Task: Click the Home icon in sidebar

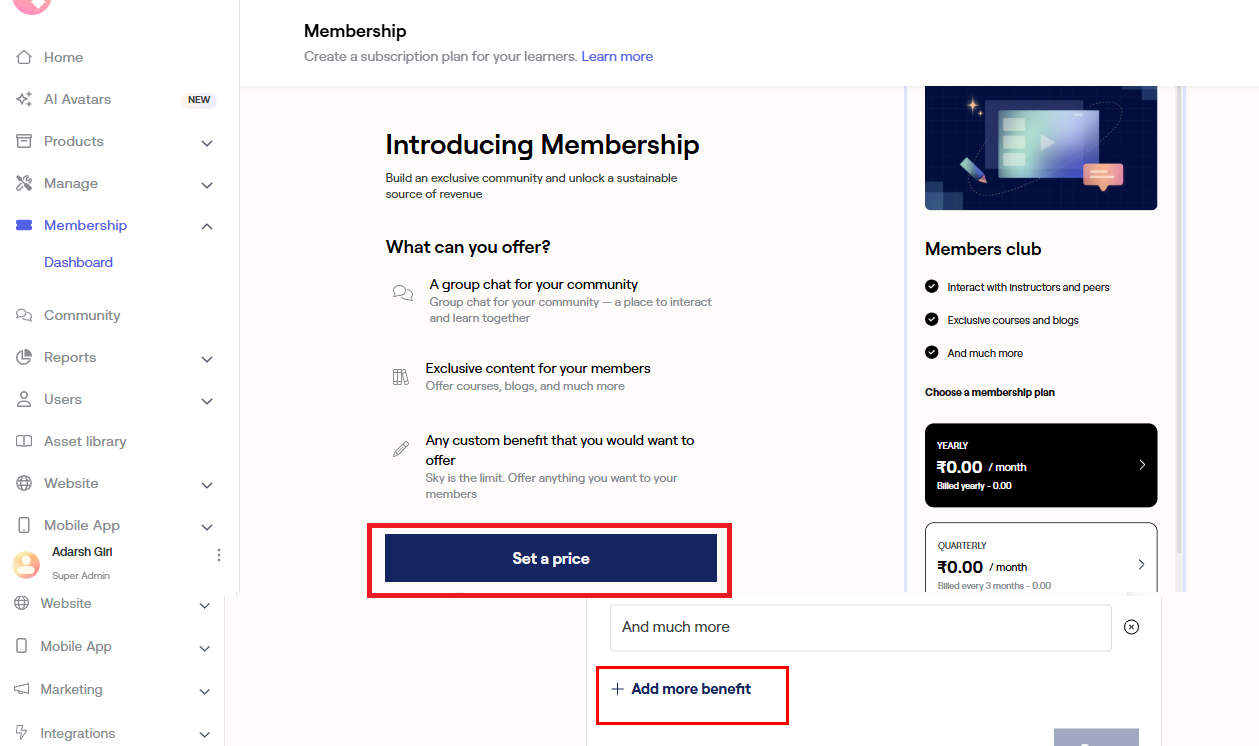Action: coord(24,58)
